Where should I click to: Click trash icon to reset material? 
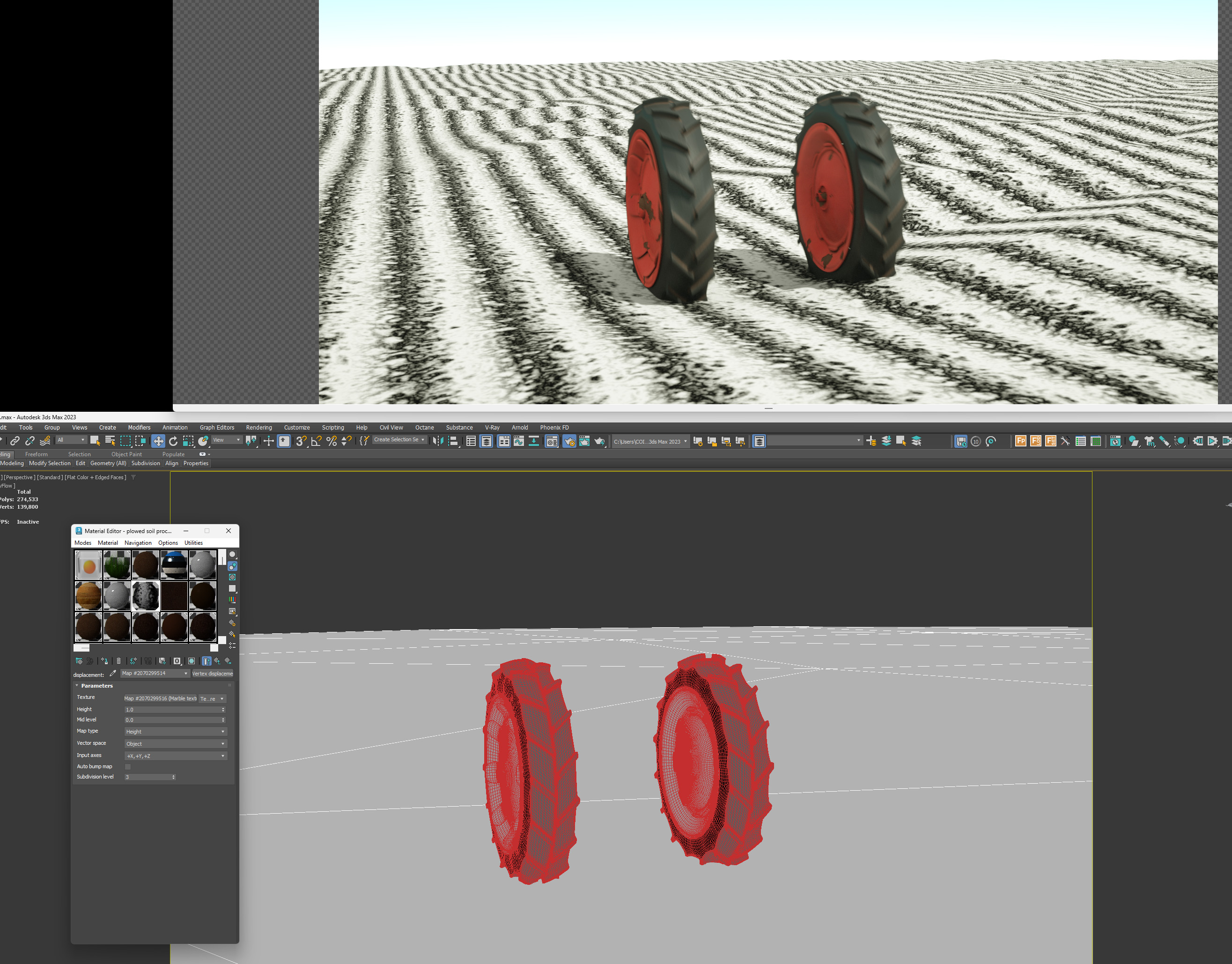[x=118, y=661]
